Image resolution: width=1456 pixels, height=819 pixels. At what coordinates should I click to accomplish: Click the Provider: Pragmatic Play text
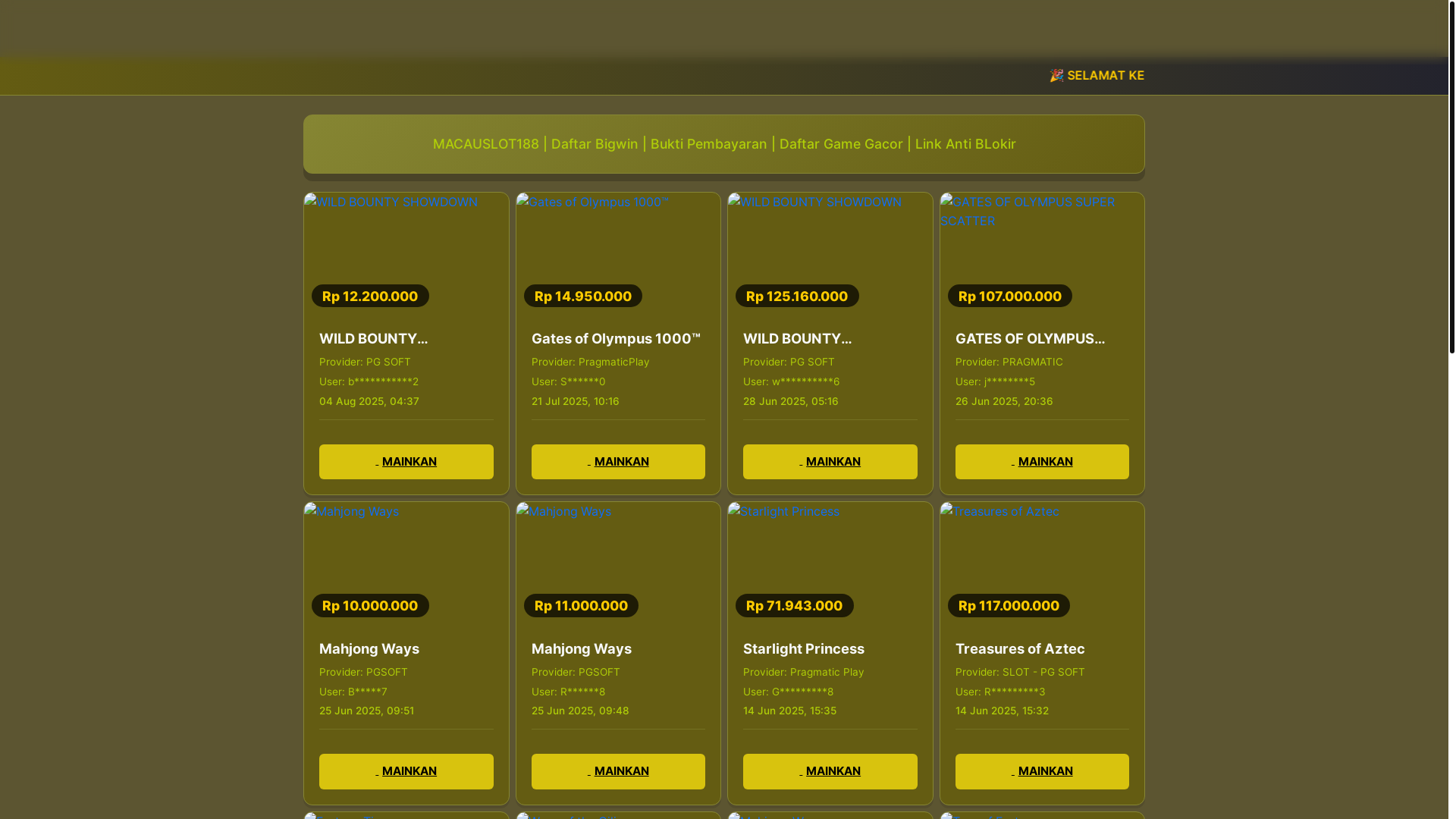coord(804,673)
